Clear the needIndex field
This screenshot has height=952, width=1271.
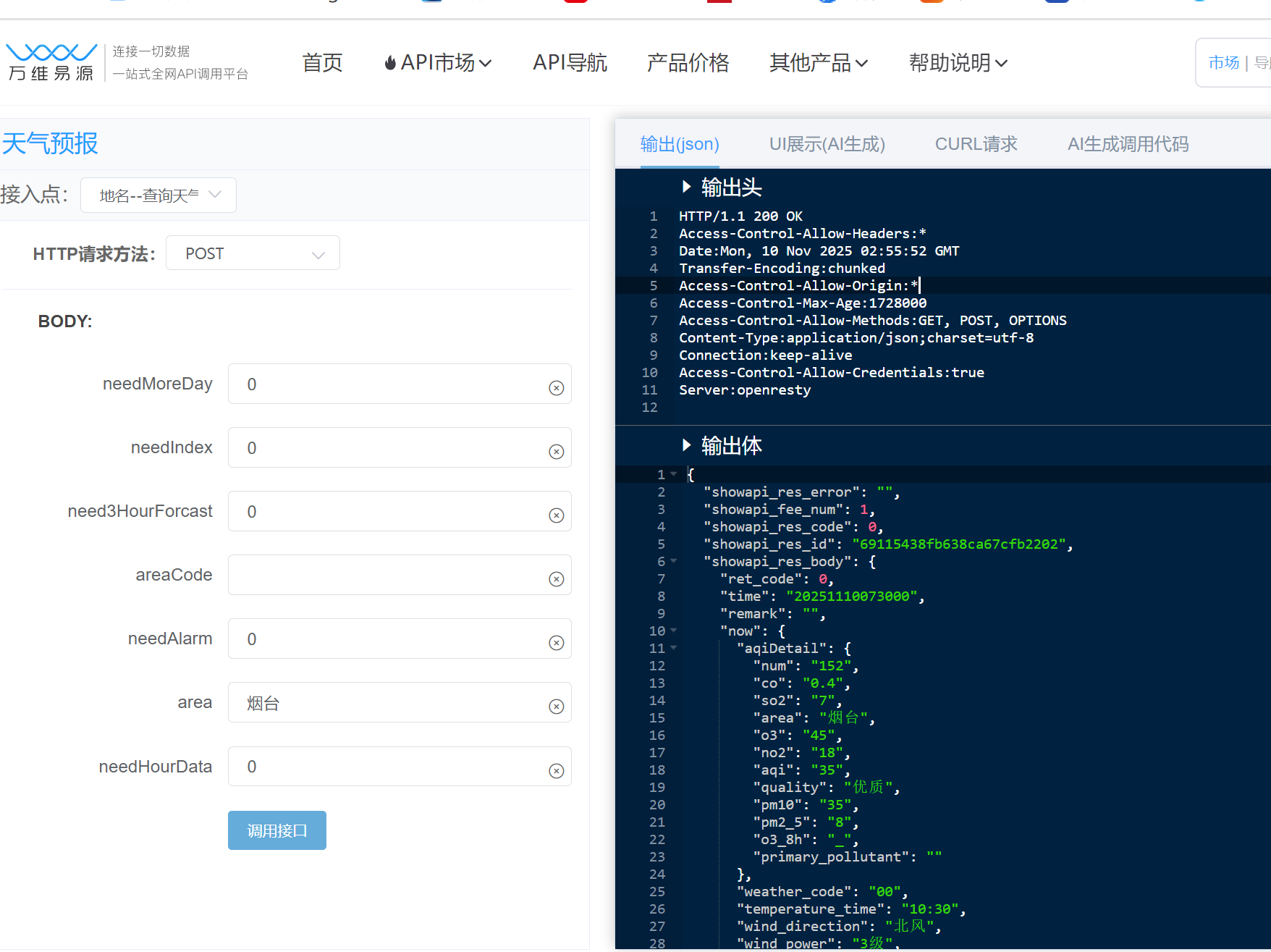click(556, 452)
